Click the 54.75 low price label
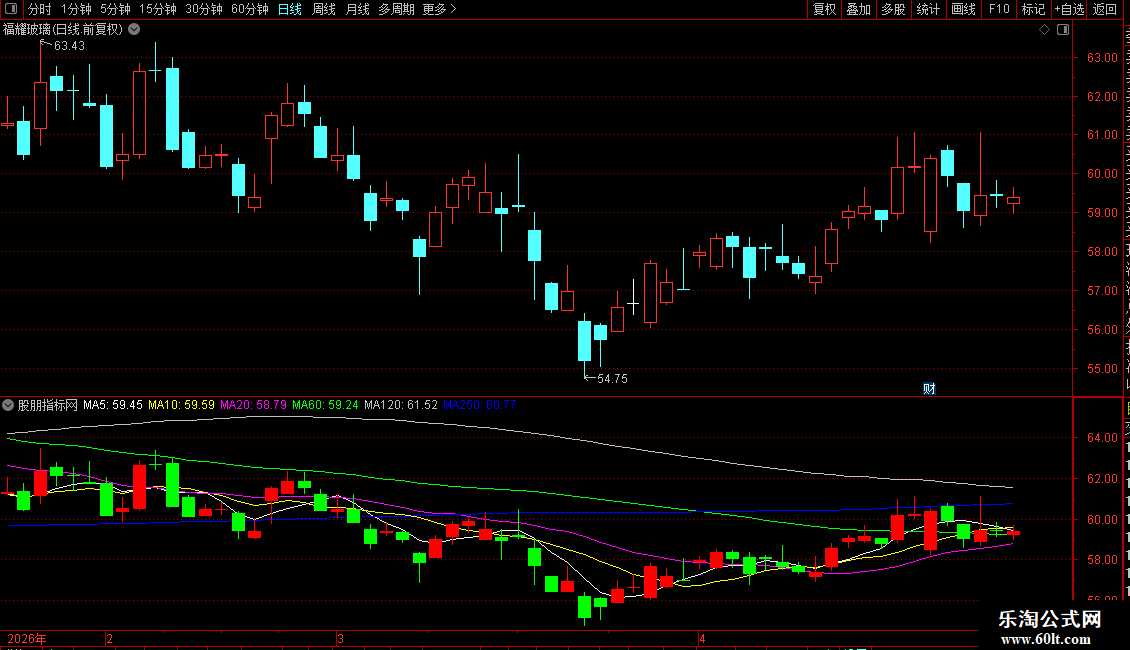Image resolution: width=1130 pixels, height=650 pixels. click(x=612, y=379)
